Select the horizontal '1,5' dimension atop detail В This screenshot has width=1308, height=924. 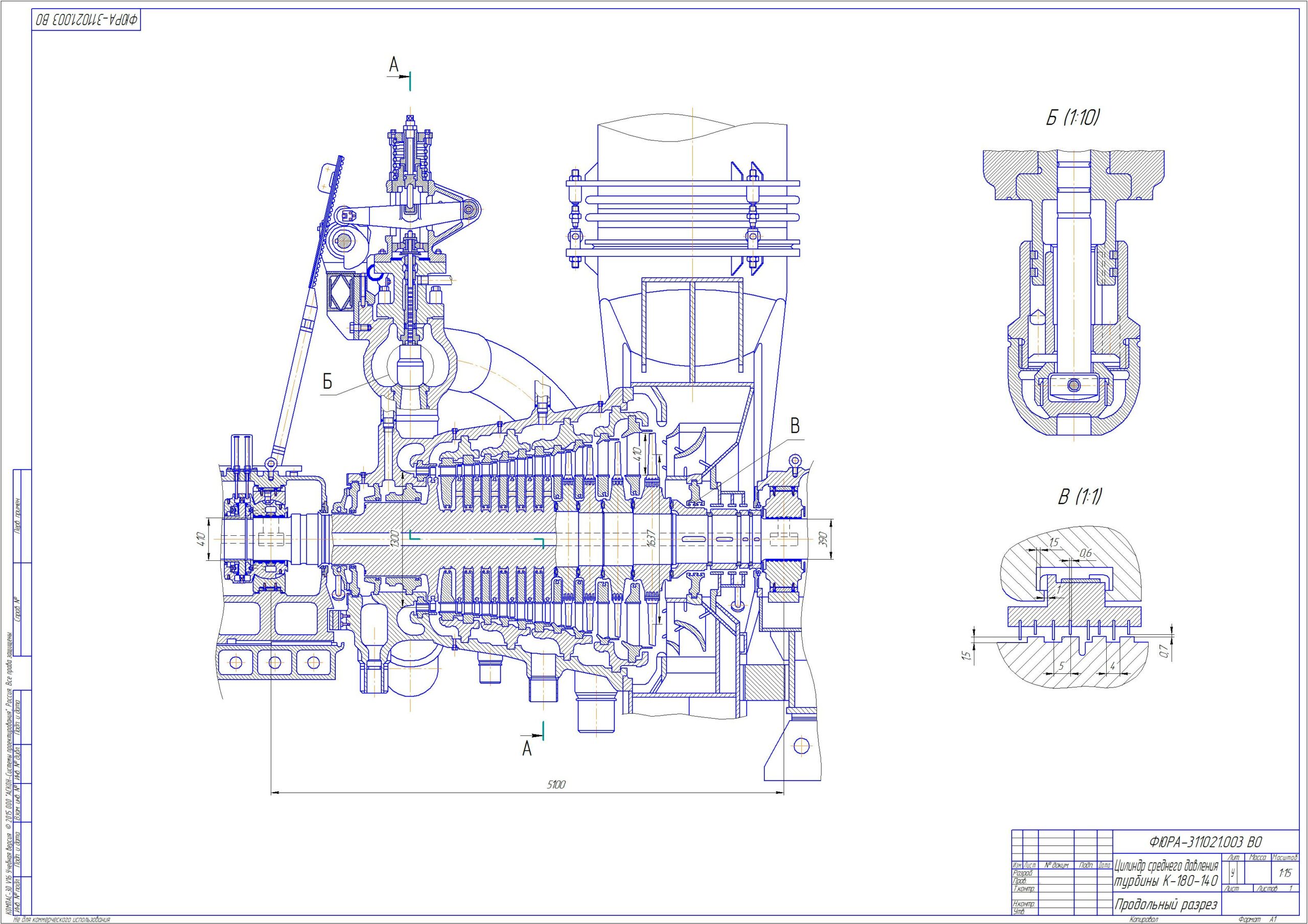pos(1054,542)
